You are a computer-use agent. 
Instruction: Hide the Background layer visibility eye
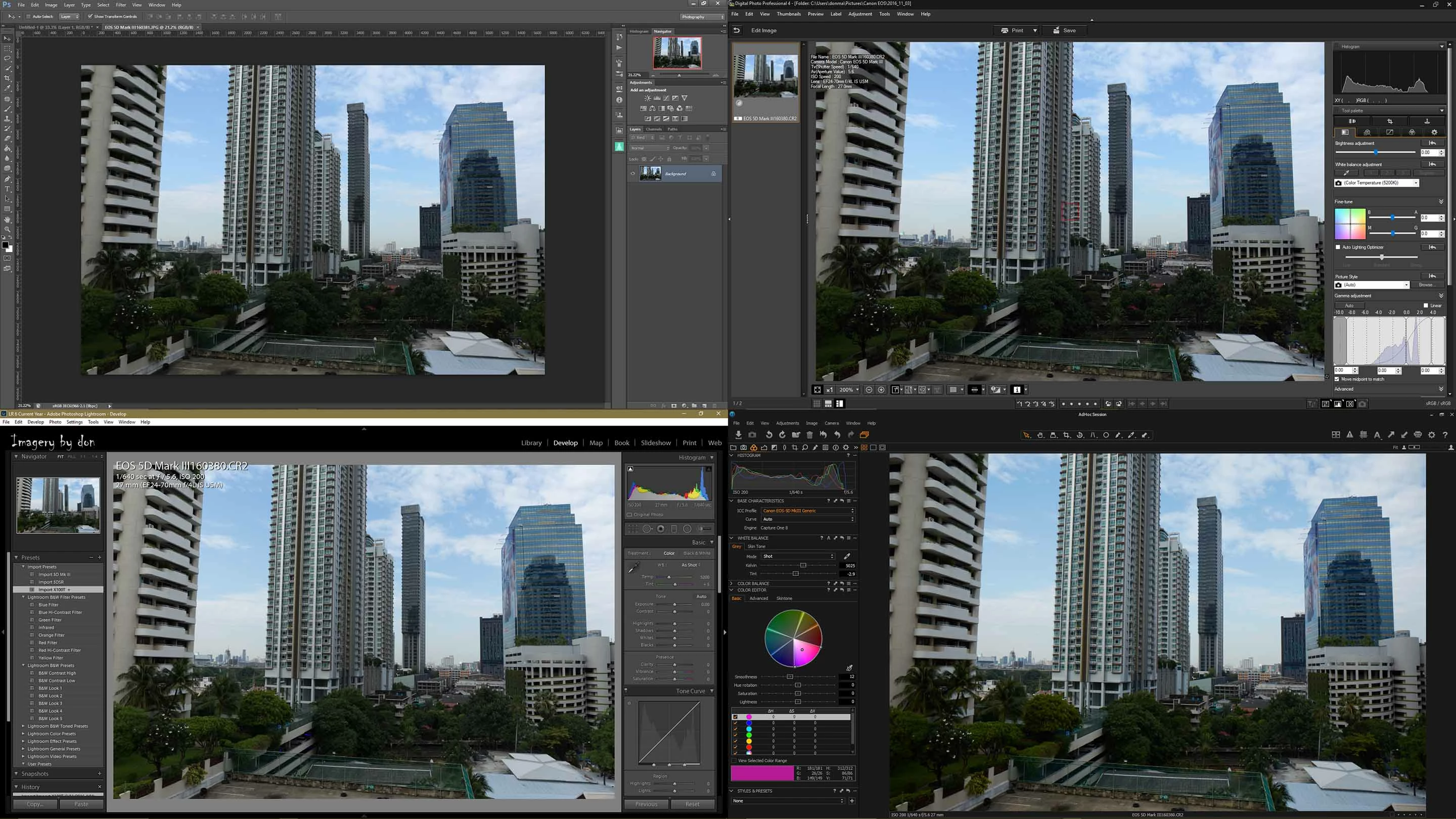pyautogui.click(x=632, y=173)
